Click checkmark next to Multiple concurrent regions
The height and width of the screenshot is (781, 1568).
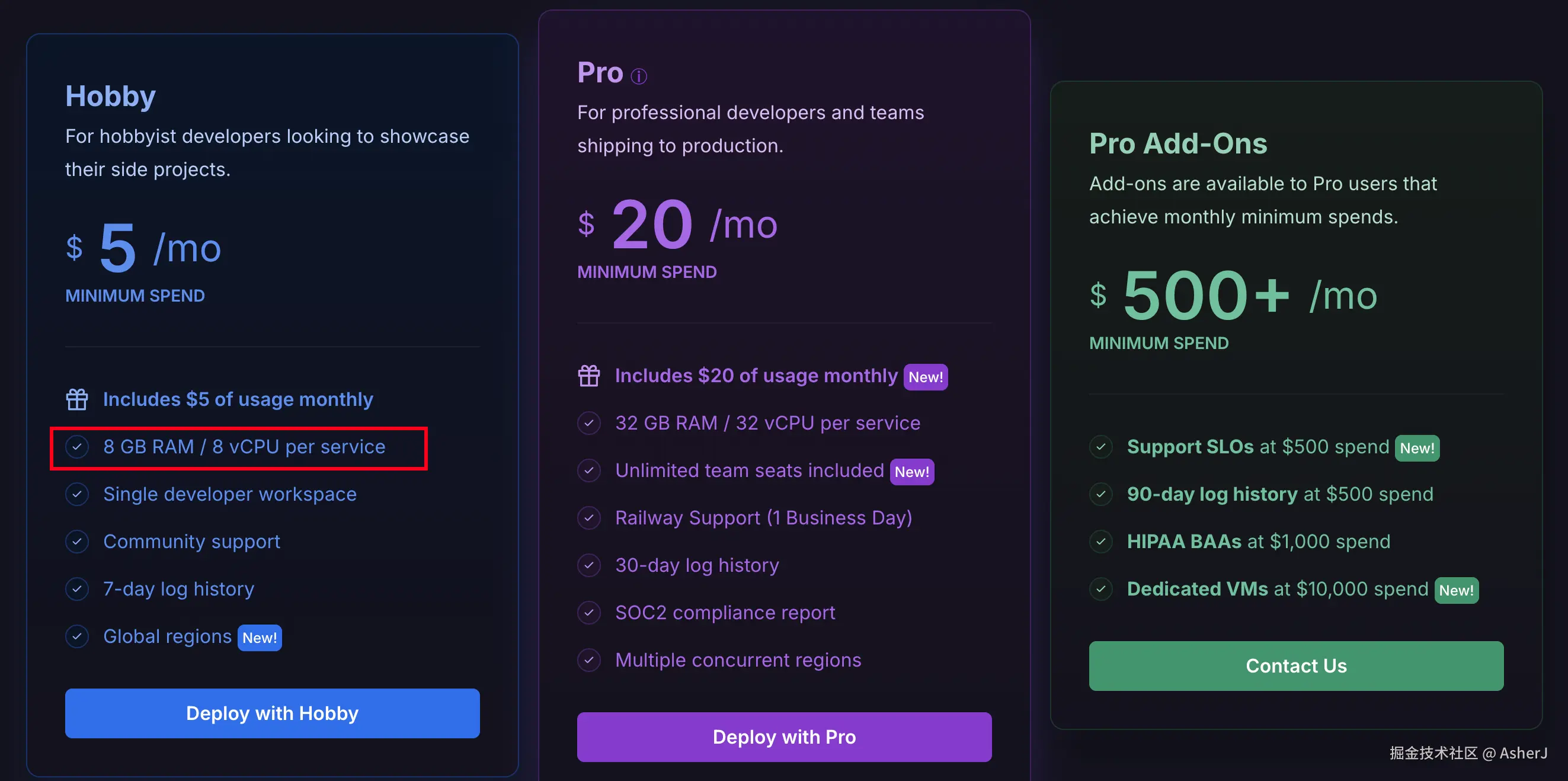click(588, 661)
